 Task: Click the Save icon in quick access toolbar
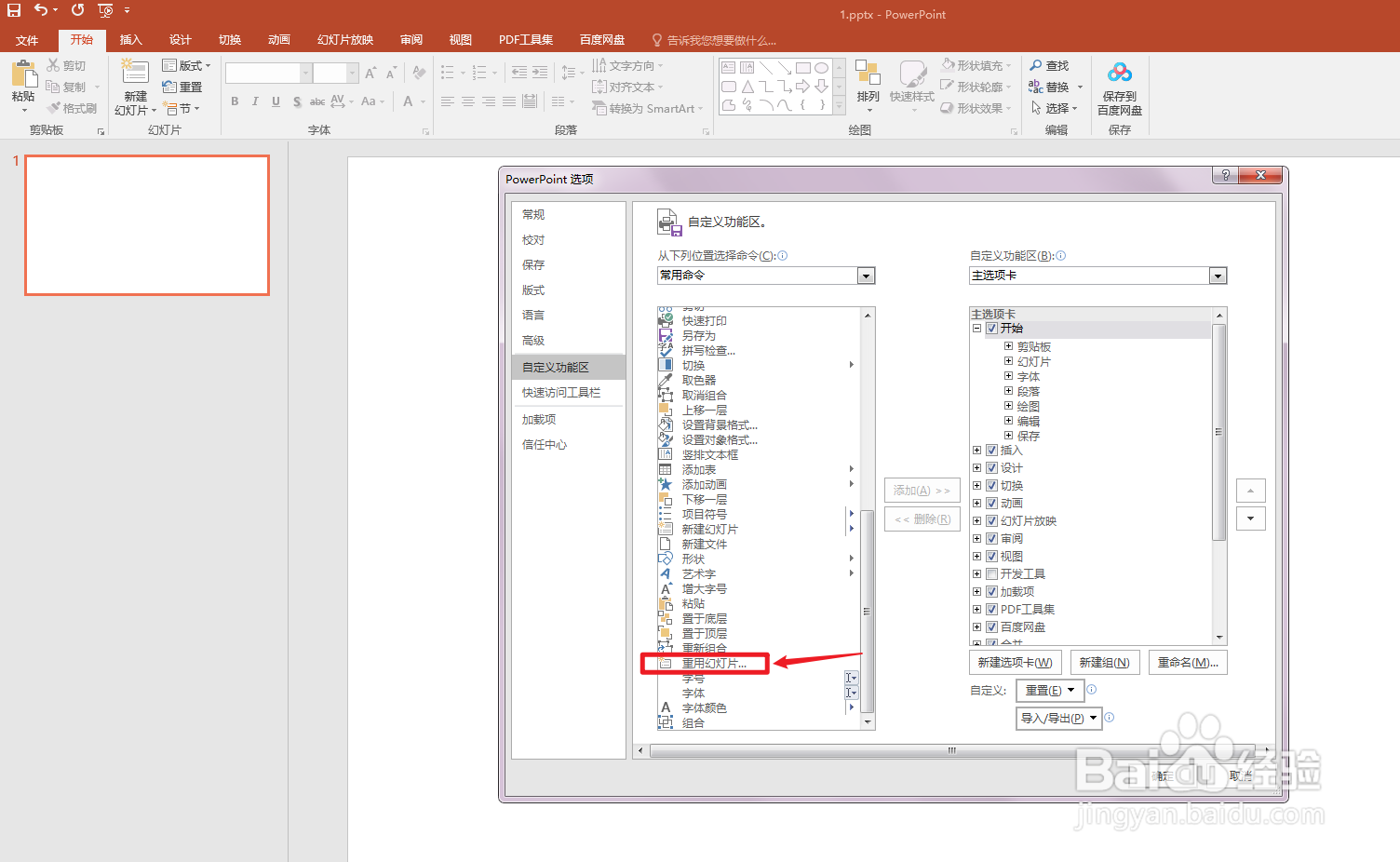click(14, 10)
